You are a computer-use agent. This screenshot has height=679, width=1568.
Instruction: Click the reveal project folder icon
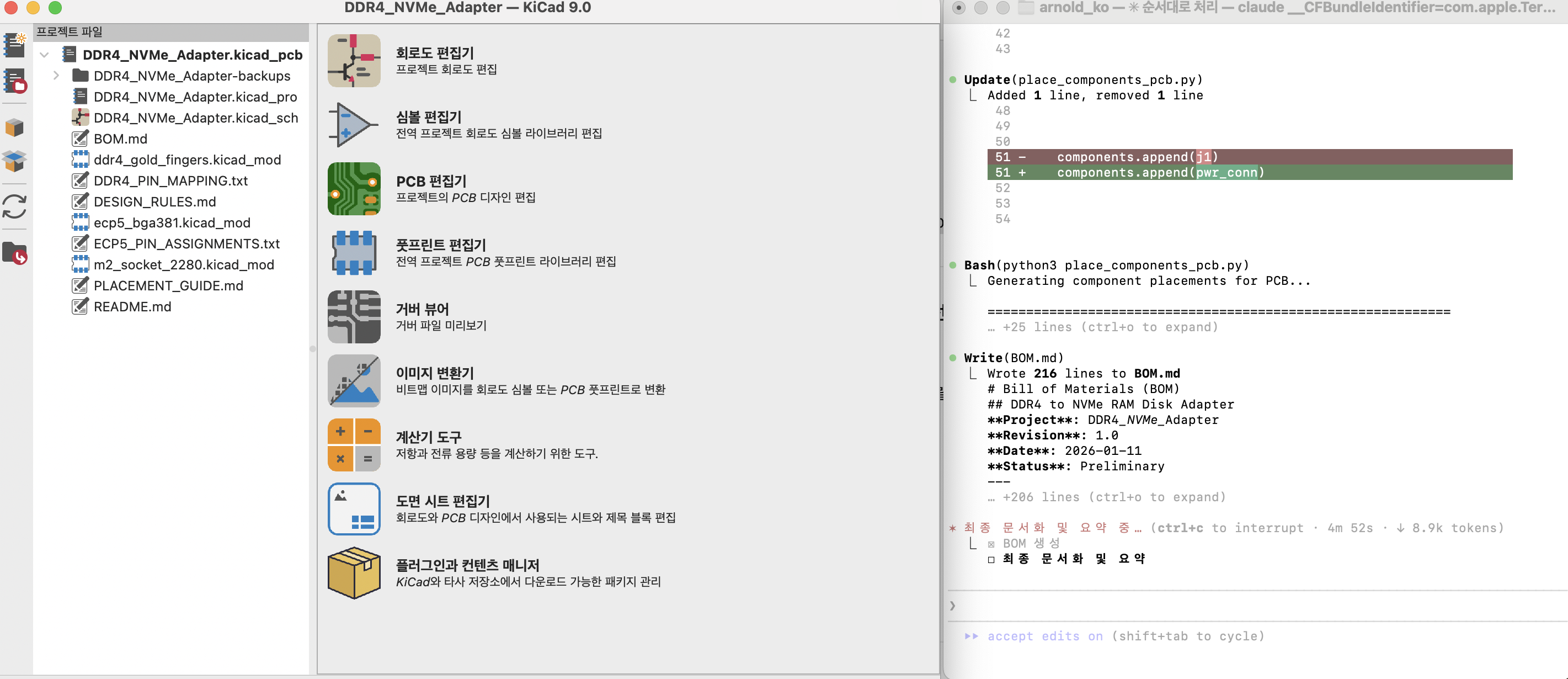(x=14, y=253)
